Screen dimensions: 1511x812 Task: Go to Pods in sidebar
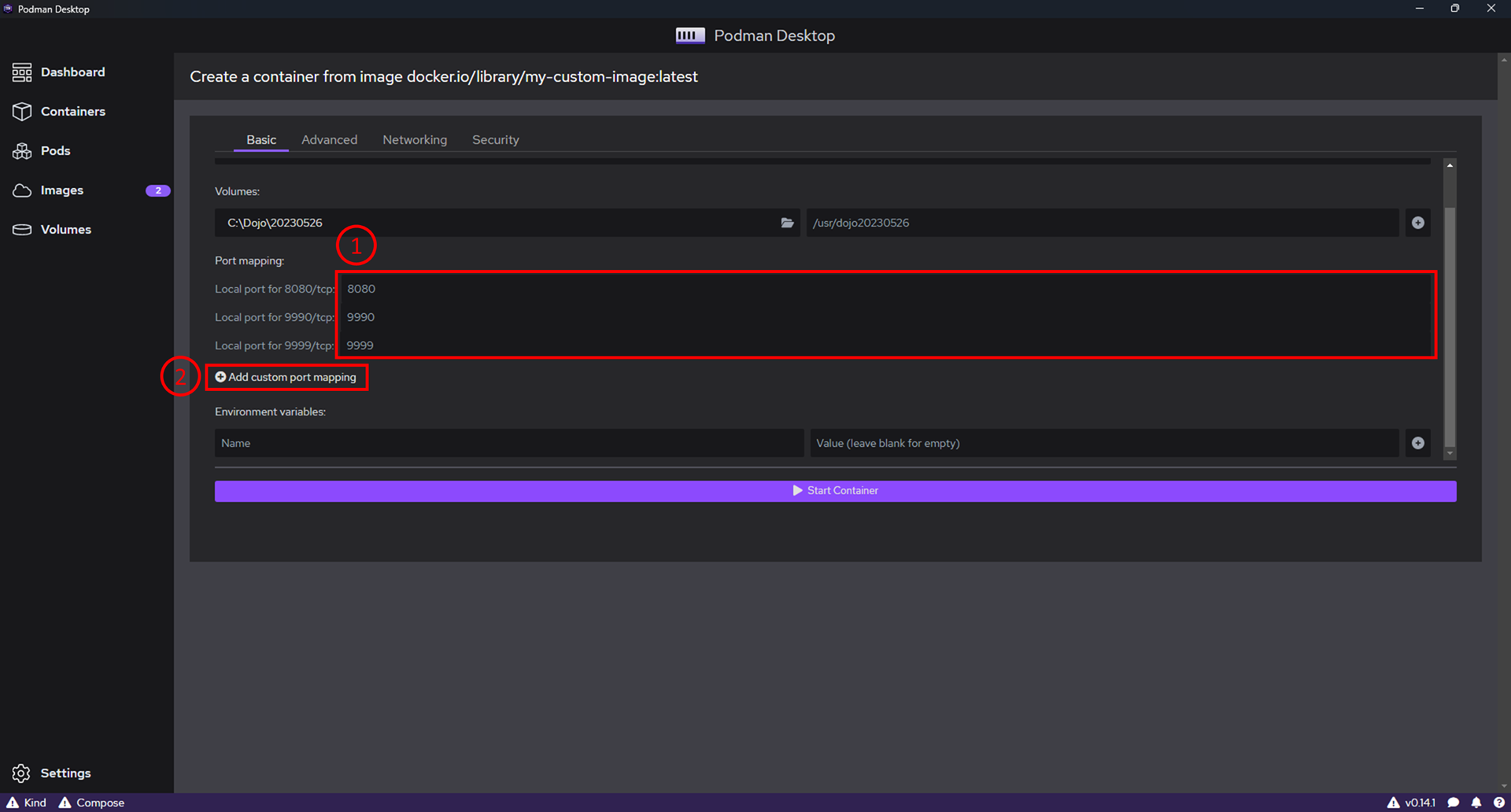pos(42,151)
